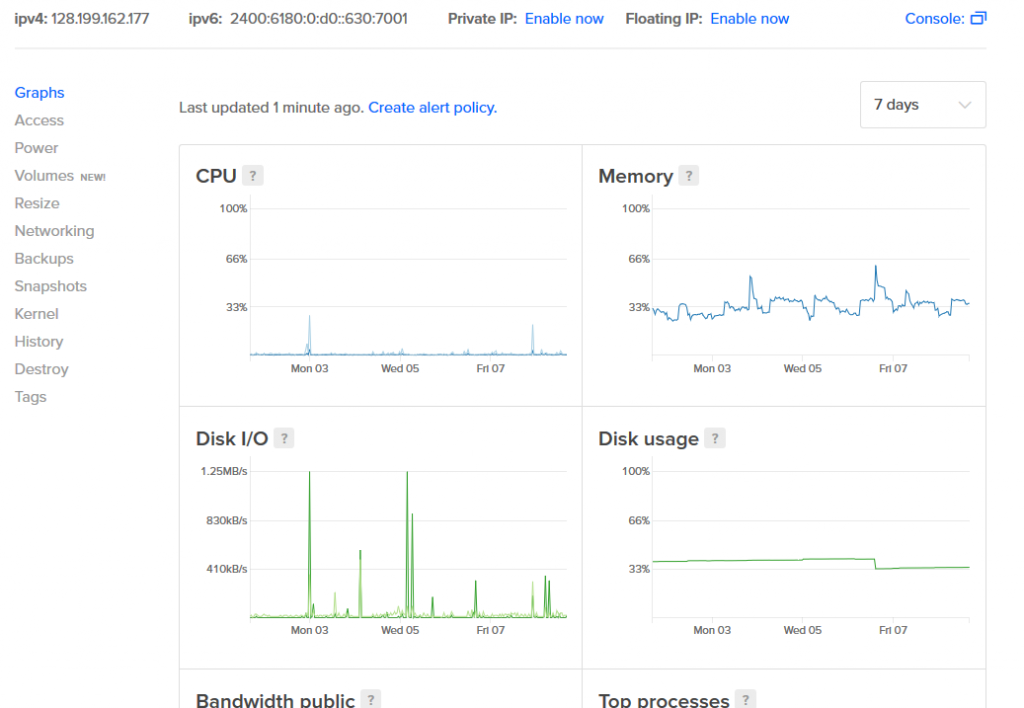Open the Networking section
The height and width of the screenshot is (708, 1024).
[x=54, y=231]
